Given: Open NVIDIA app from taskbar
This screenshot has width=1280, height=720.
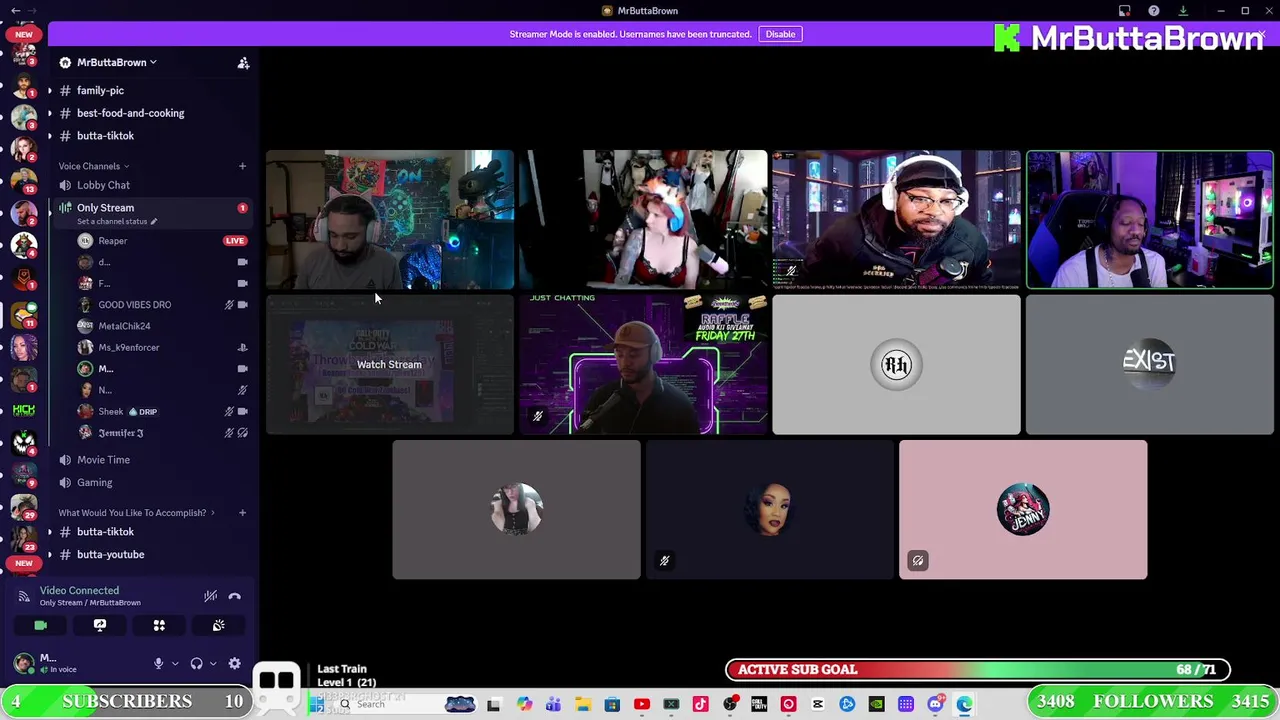Looking at the screenshot, I should pos(877,705).
